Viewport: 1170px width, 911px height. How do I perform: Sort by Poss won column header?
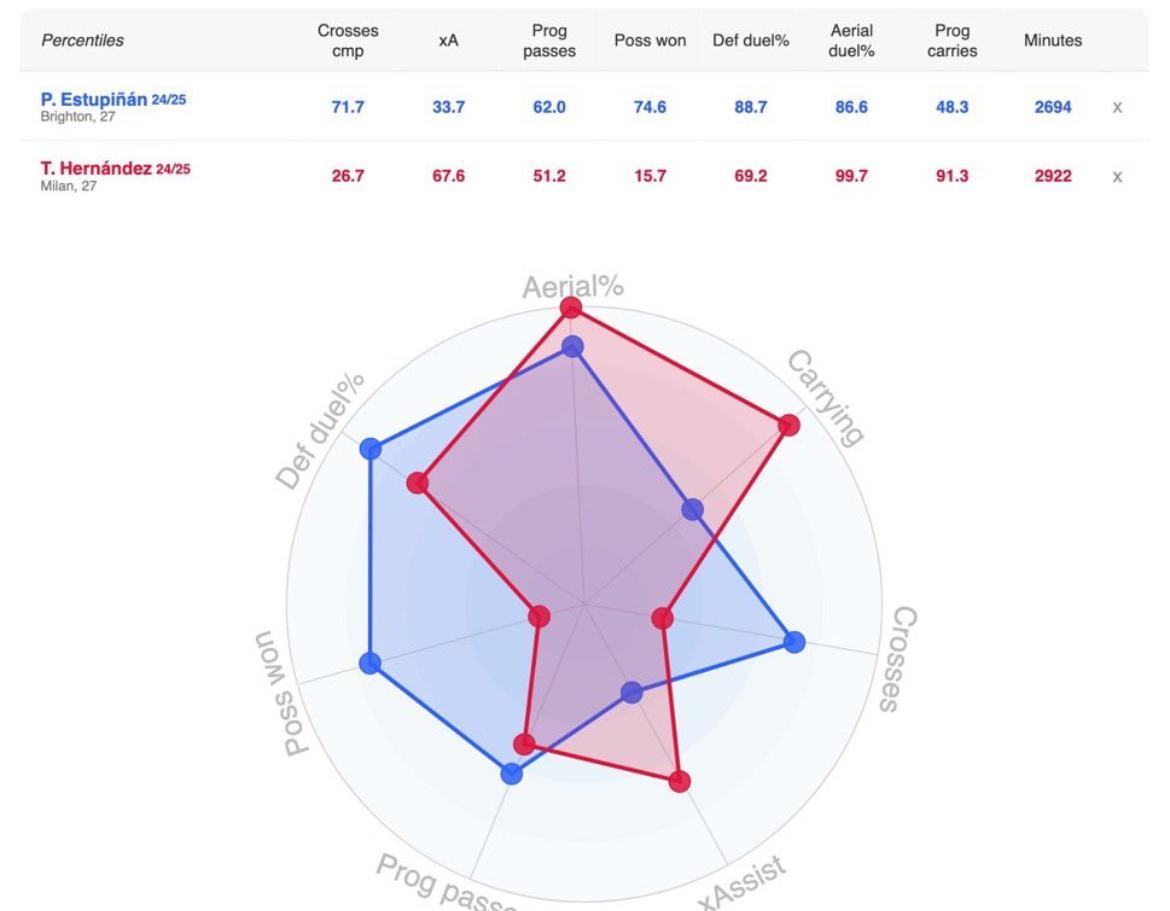click(x=650, y=40)
